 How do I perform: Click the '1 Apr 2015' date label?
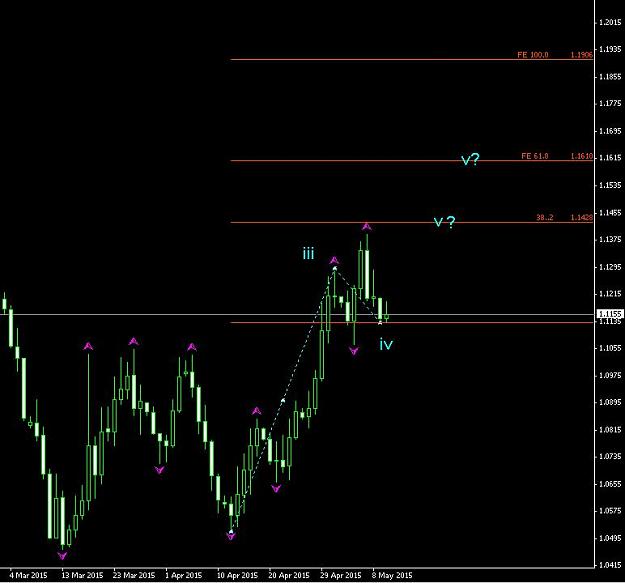tap(183, 575)
